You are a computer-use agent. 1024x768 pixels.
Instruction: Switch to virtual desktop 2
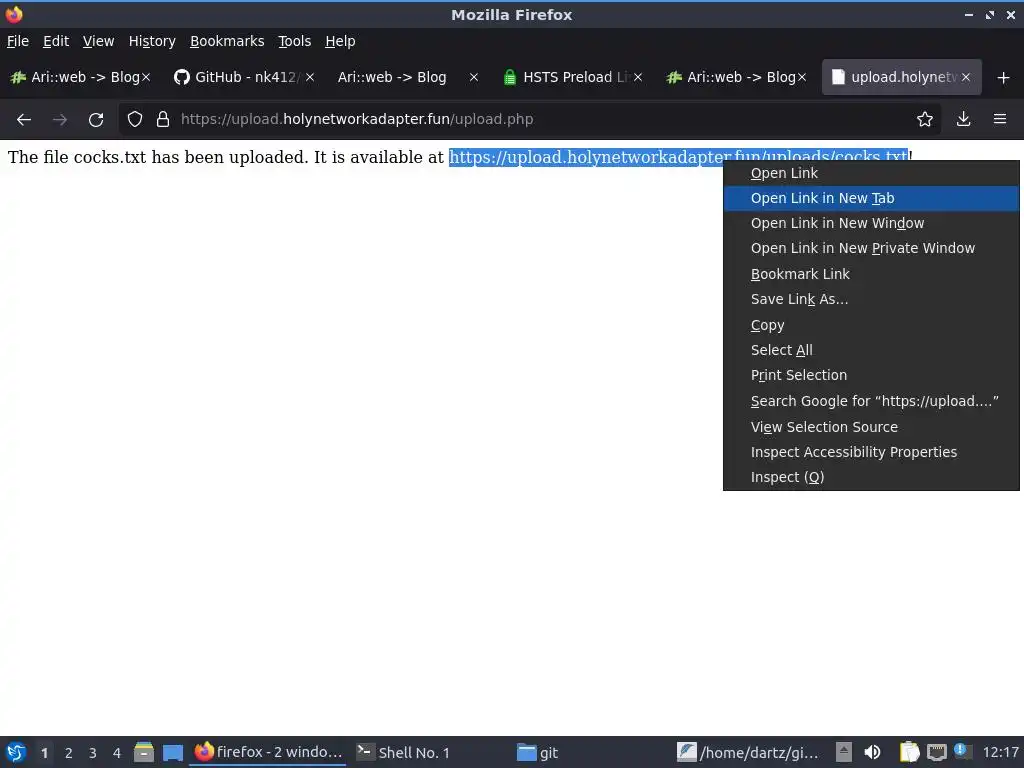coord(69,753)
